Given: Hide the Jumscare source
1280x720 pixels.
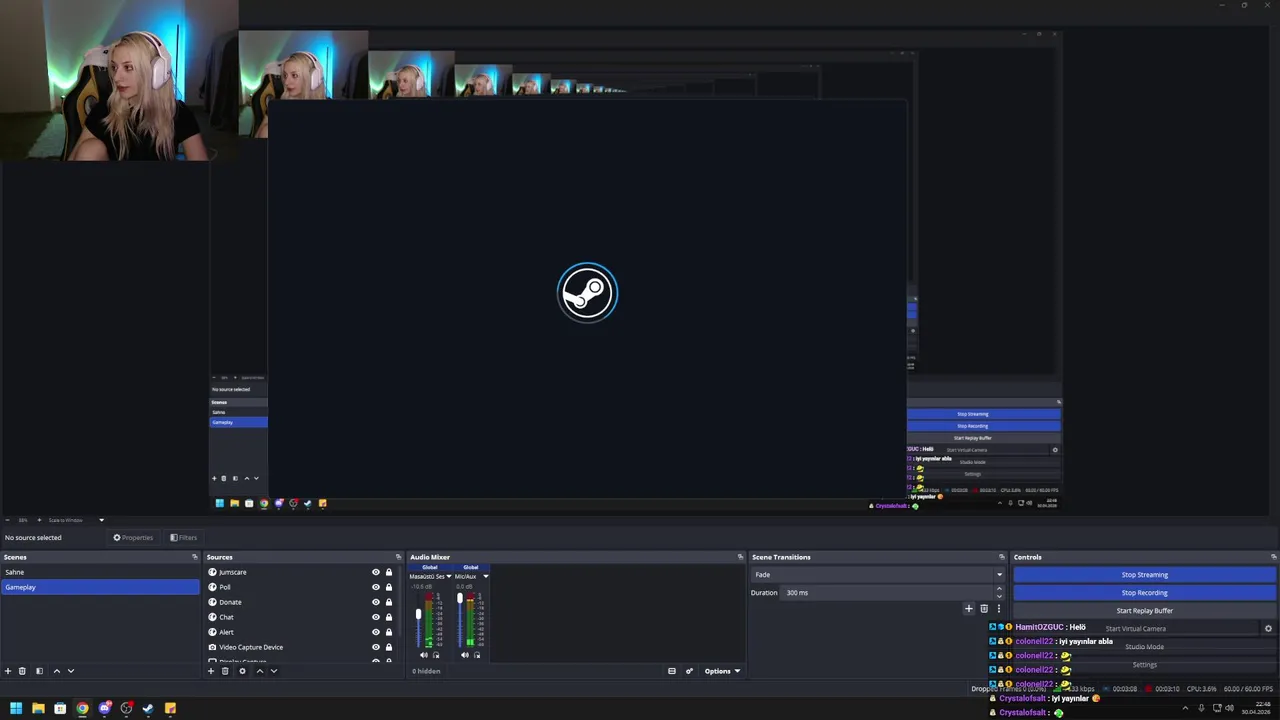Looking at the screenshot, I should coord(376,572).
